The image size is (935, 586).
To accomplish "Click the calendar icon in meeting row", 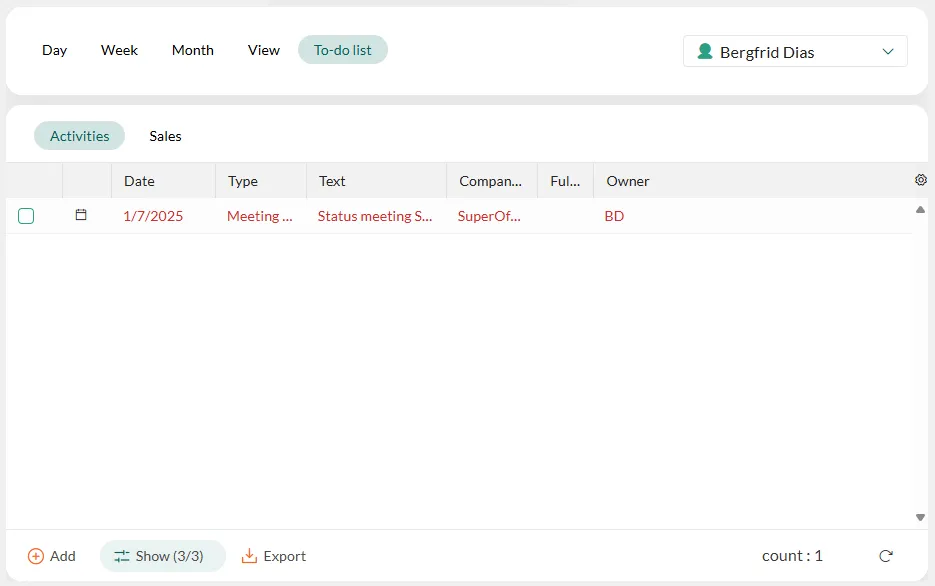I will (x=82, y=215).
